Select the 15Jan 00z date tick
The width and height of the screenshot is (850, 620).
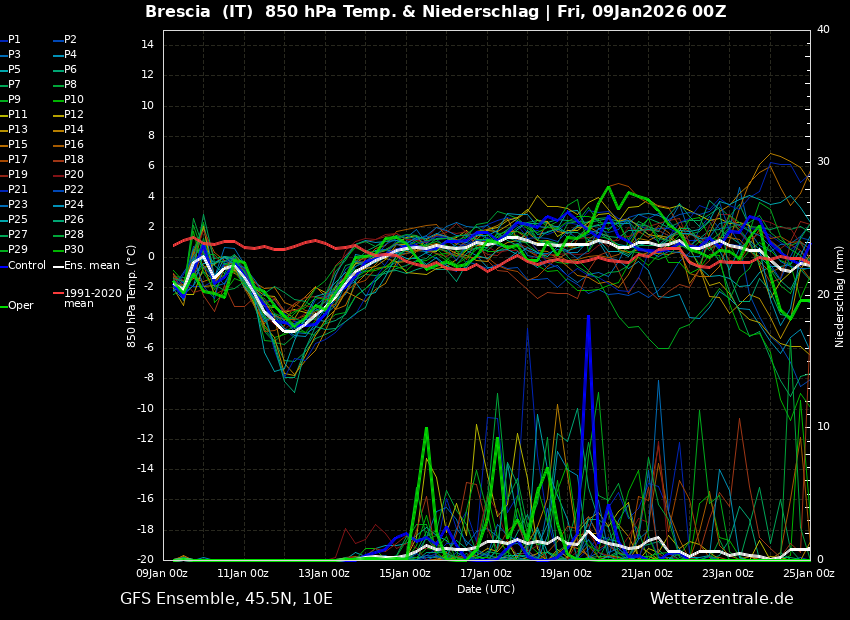coord(405,574)
